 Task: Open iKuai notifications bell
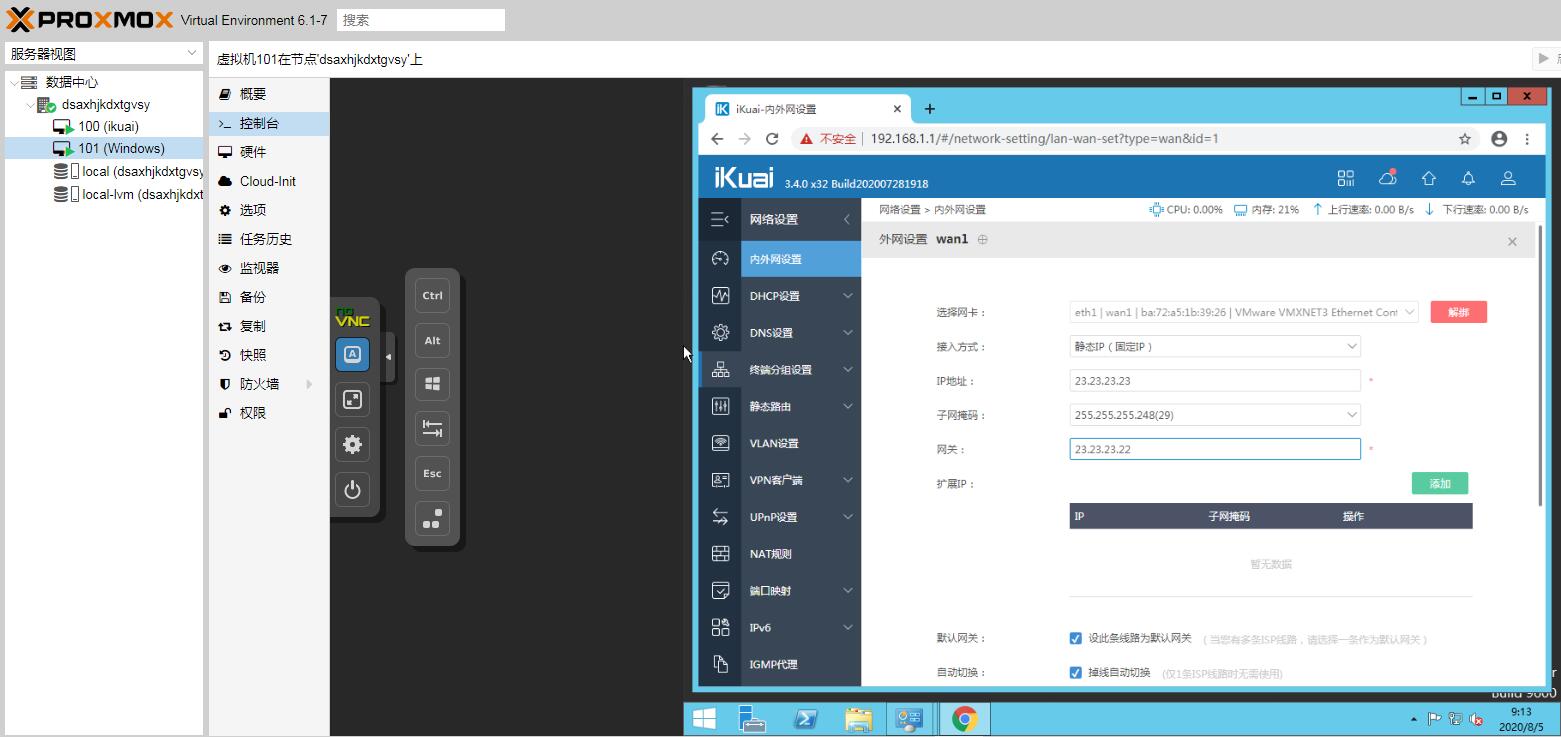pyautogui.click(x=1468, y=178)
